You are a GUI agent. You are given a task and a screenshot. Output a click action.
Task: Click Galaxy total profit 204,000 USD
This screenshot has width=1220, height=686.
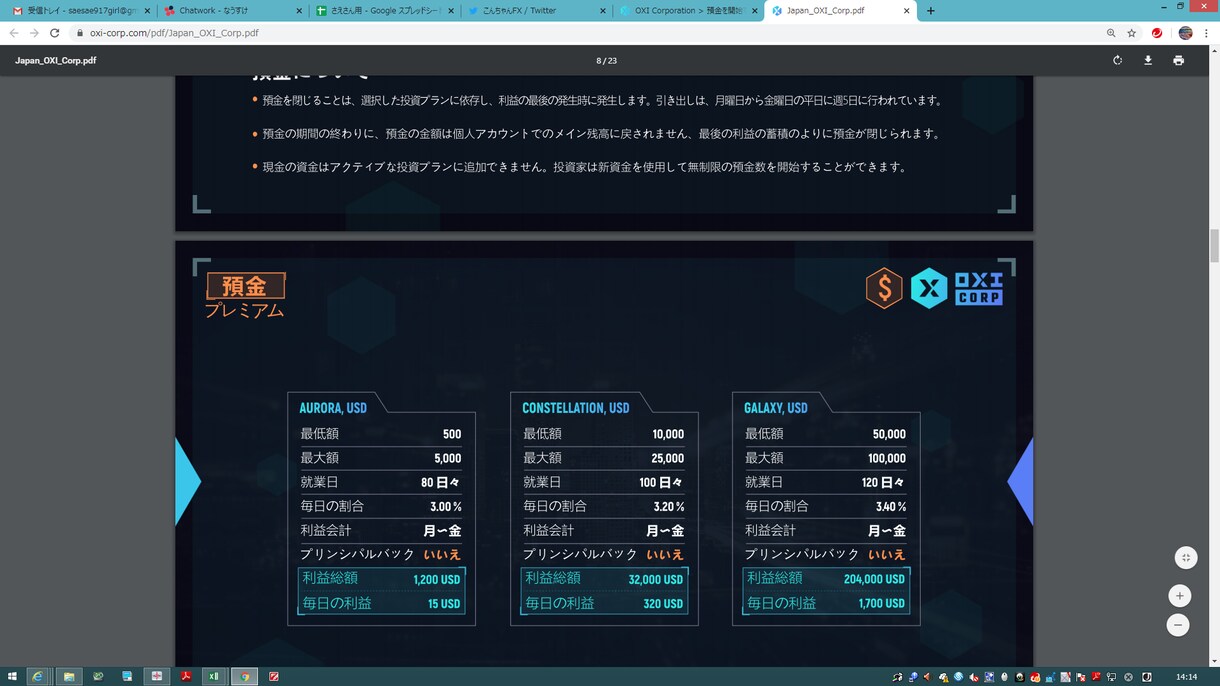click(x=874, y=579)
